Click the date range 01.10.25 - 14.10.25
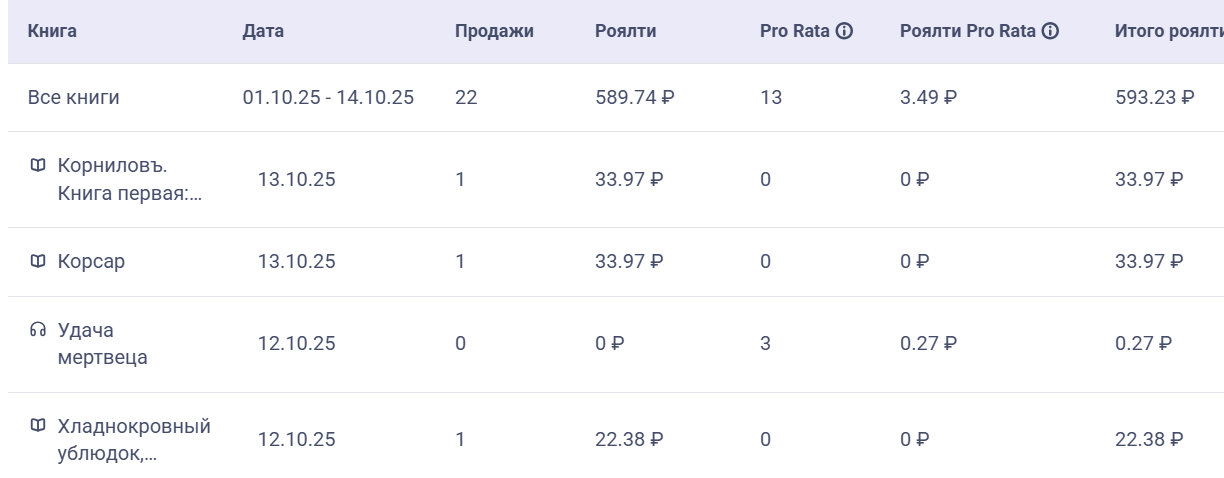Image resolution: width=1224 pixels, height=478 pixels. pos(328,98)
